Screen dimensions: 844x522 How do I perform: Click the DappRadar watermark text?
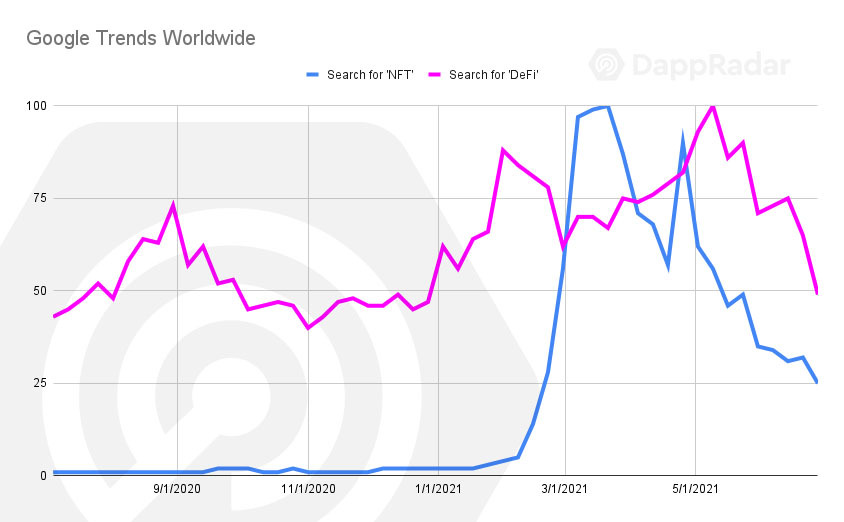point(711,65)
